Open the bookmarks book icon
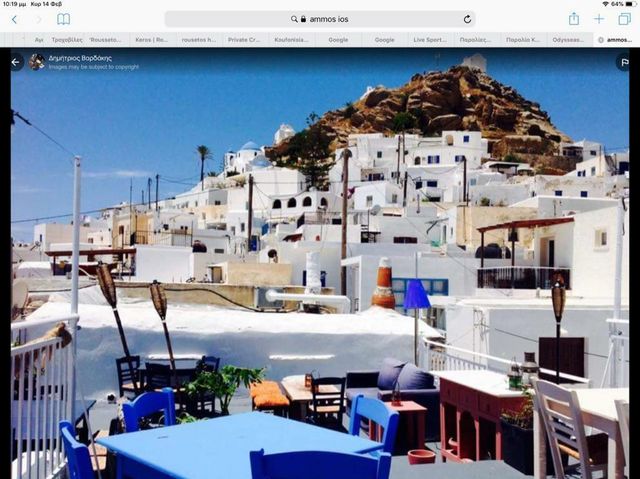640x479 pixels. pos(64,19)
